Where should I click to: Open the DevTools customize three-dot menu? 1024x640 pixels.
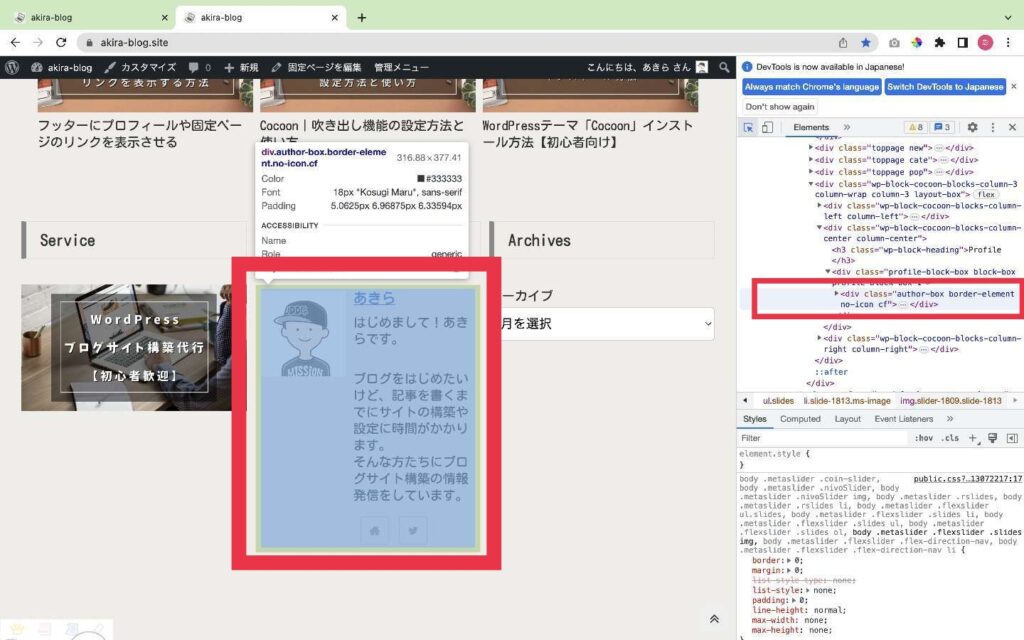click(x=993, y=127)
